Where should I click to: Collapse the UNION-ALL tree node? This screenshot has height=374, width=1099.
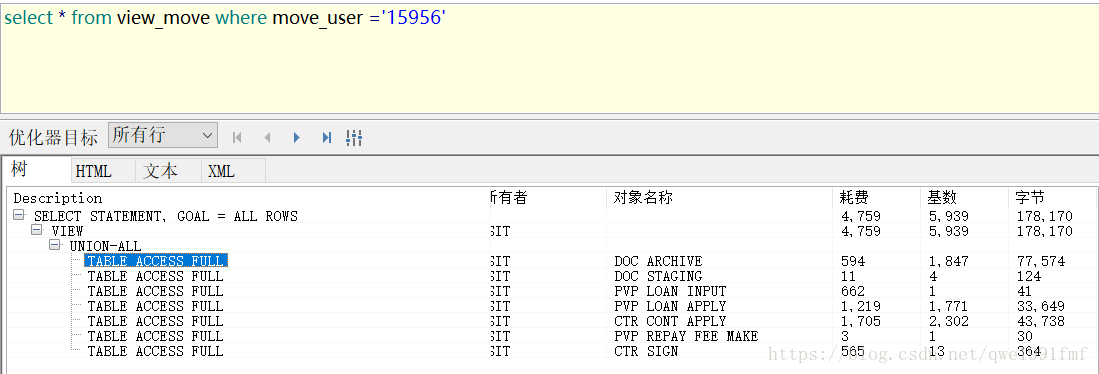54,245
